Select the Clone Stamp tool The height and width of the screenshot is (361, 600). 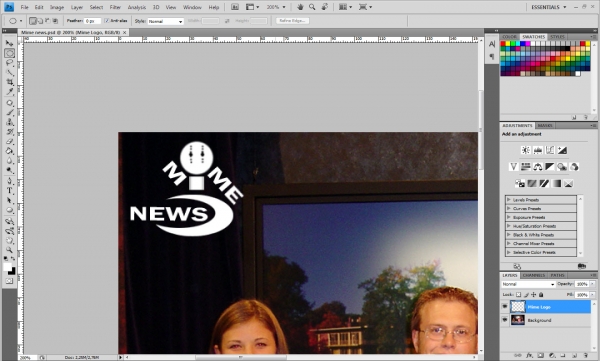pyautogui.click(x=10, y=122)
